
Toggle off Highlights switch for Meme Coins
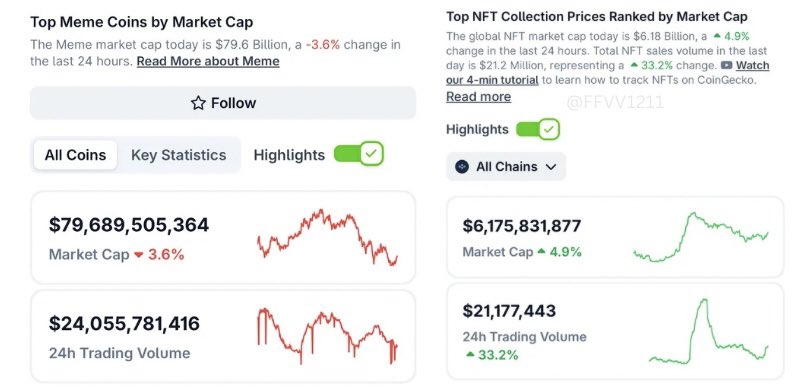tap(358, 154)
